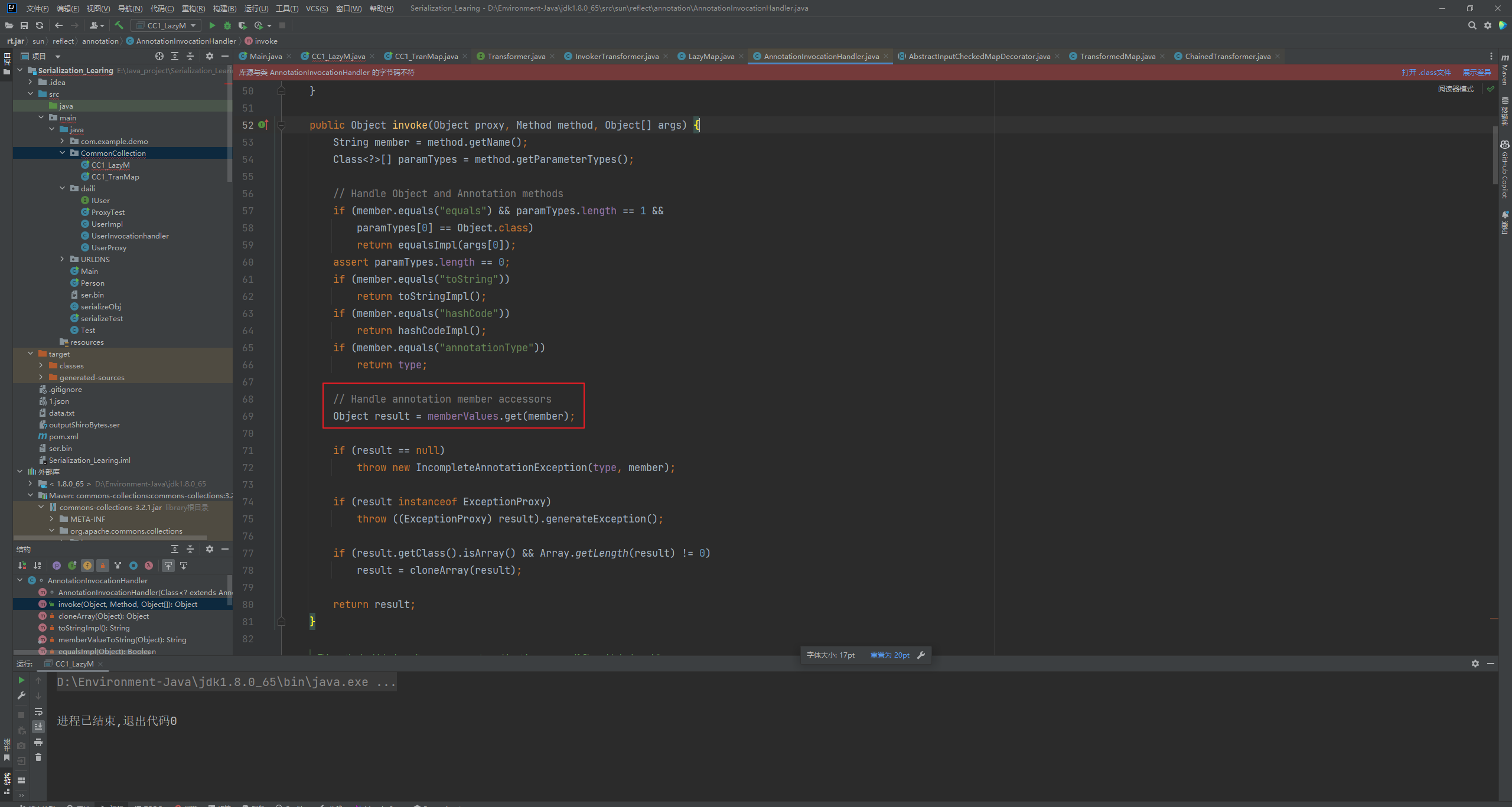Open the 重构(R) menu

(193, 8)
